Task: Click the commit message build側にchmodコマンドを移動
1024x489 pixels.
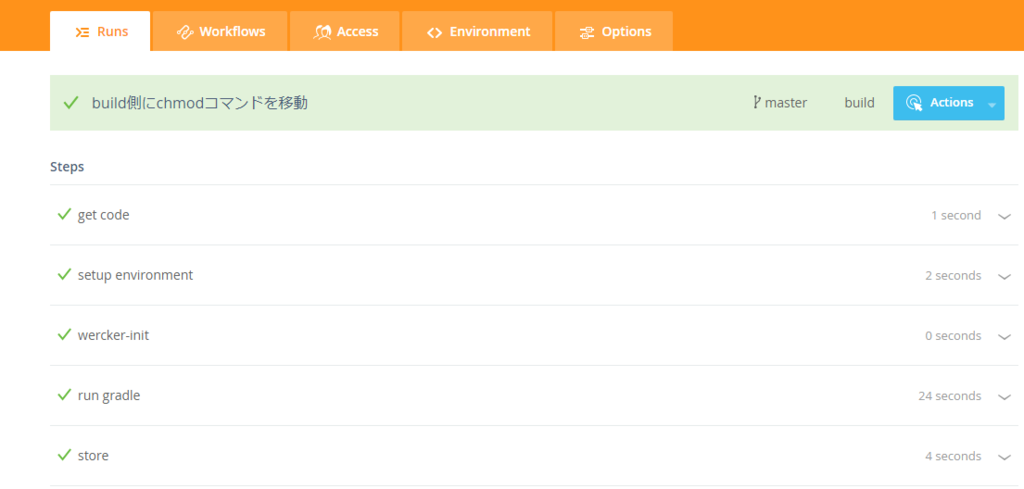Action: pyautogui.click(x=200, y=103)
